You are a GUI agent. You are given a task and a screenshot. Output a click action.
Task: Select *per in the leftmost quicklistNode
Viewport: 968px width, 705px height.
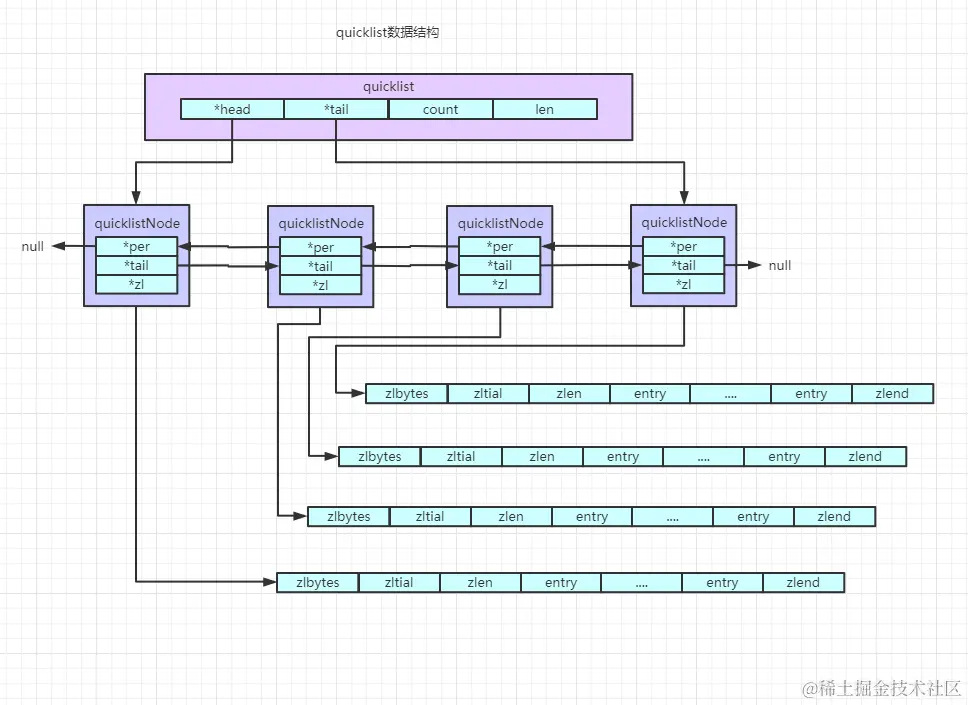tap(136, 246)
